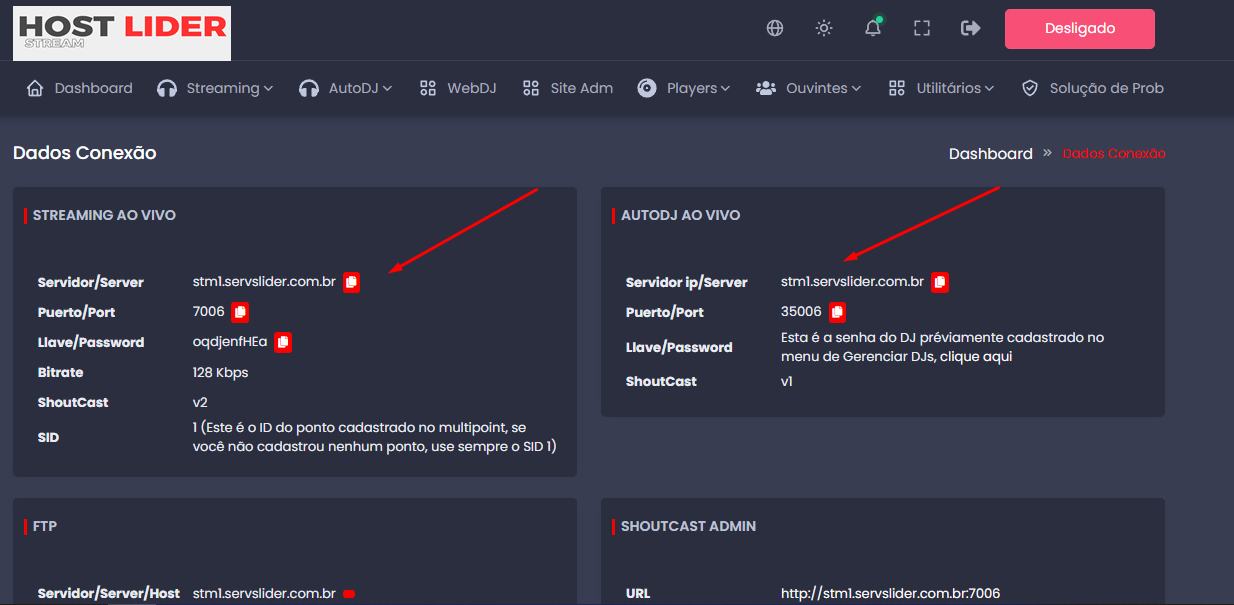Expand the Streaming dropdown menu
Image resolution: width=1234 pixels, height=605 pixels.
(215, 88)
